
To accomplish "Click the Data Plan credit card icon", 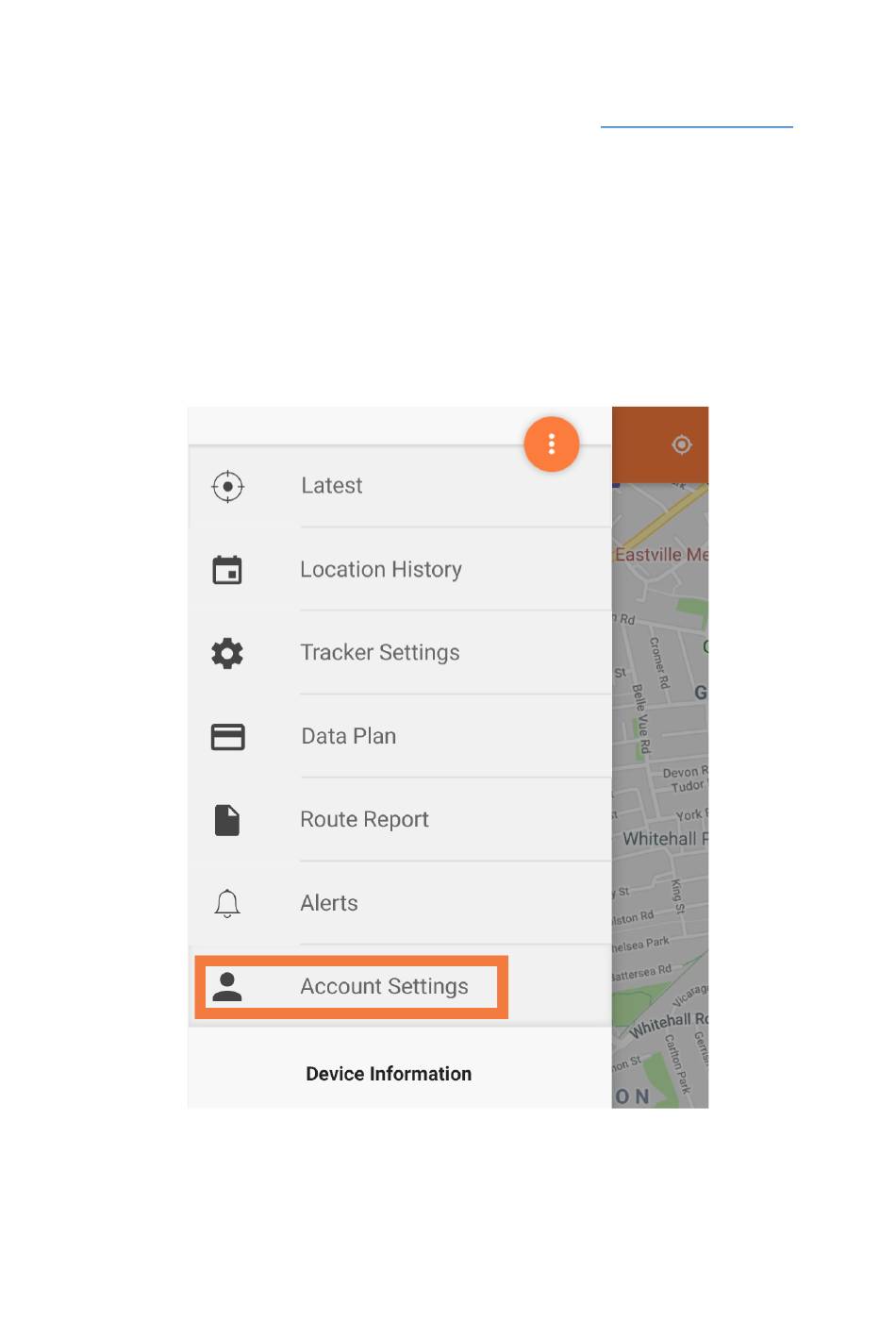I will click(x=227, y=737).
